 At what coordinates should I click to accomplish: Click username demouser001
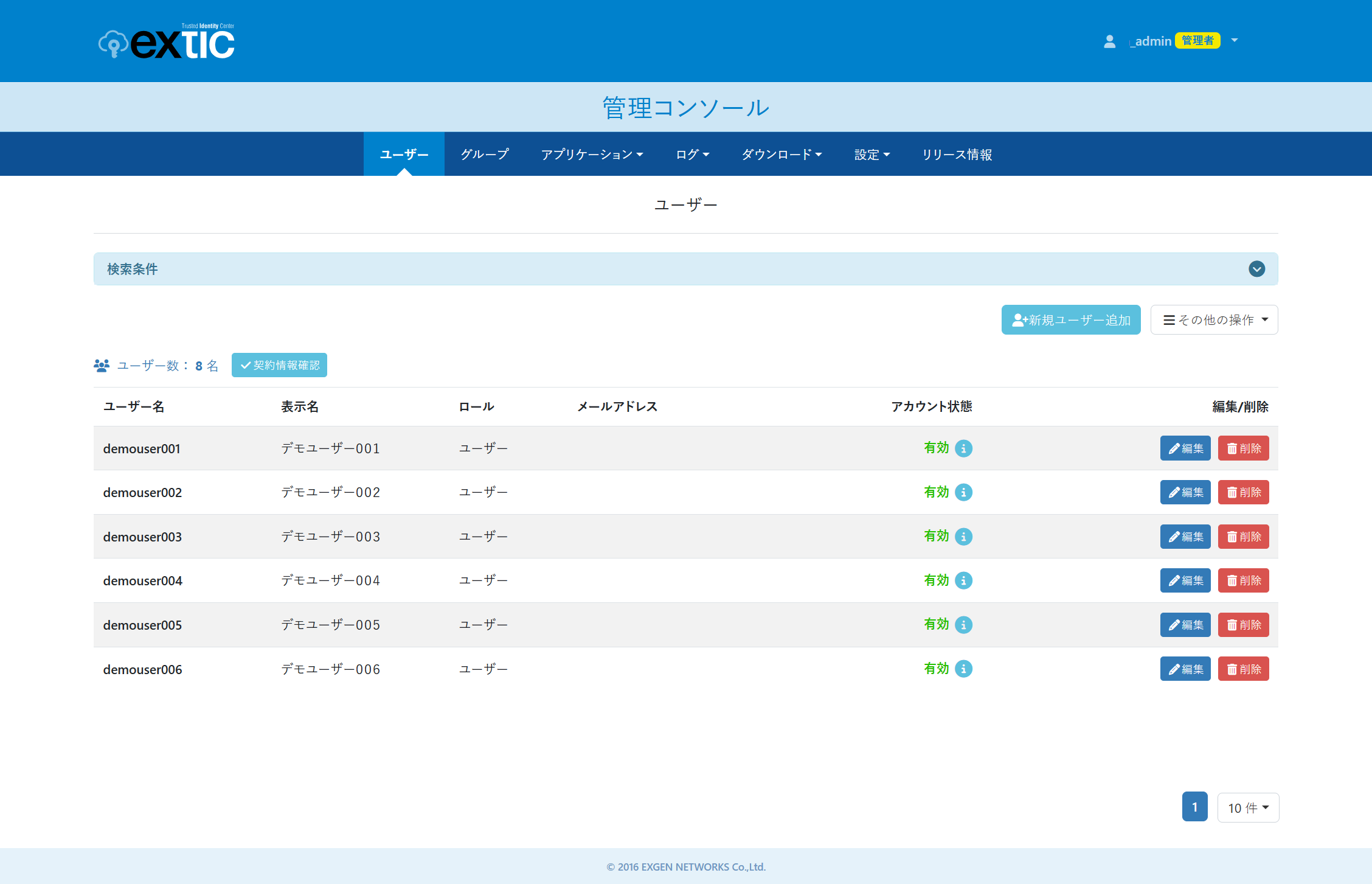pos(142,449)
